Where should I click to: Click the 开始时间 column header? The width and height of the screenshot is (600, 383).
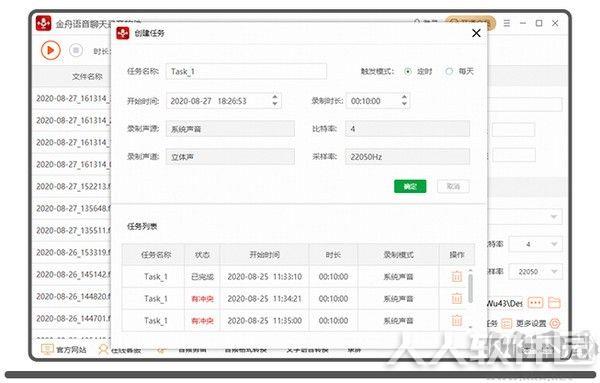264,255
